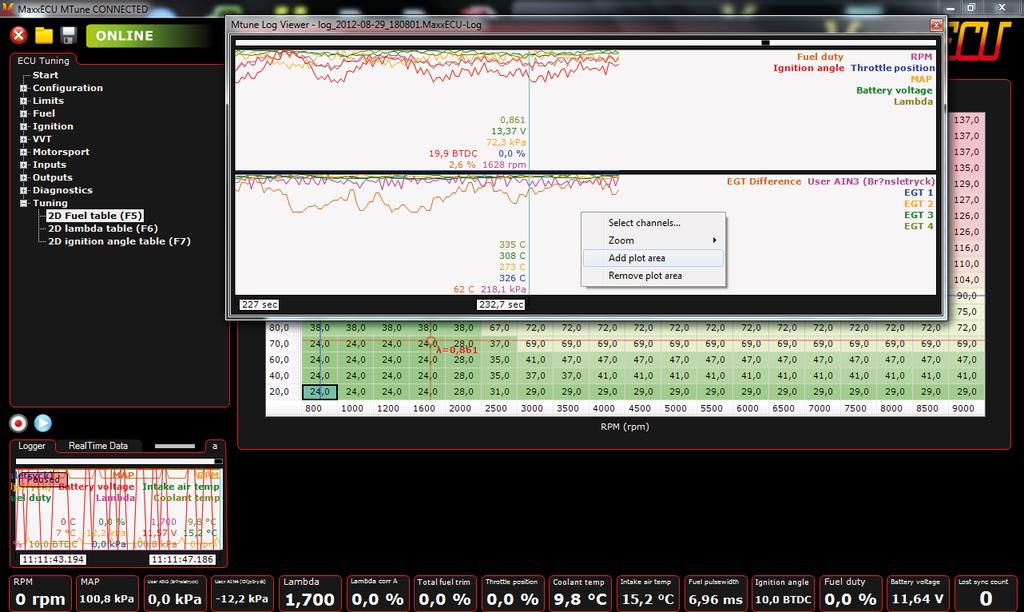Collapse the Tuning tree node
The height and width of the screenshot is (612, 1024).
24,203
